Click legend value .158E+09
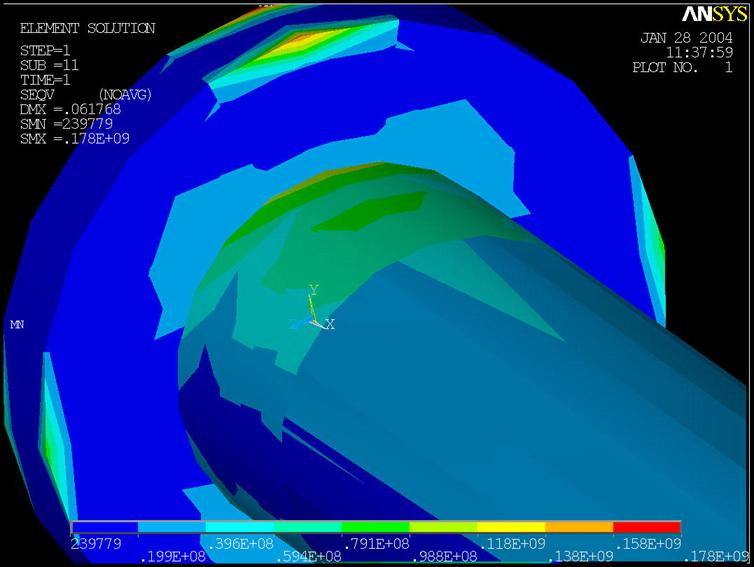This screenshot has width=754, height=567. (x=648, y=544)
